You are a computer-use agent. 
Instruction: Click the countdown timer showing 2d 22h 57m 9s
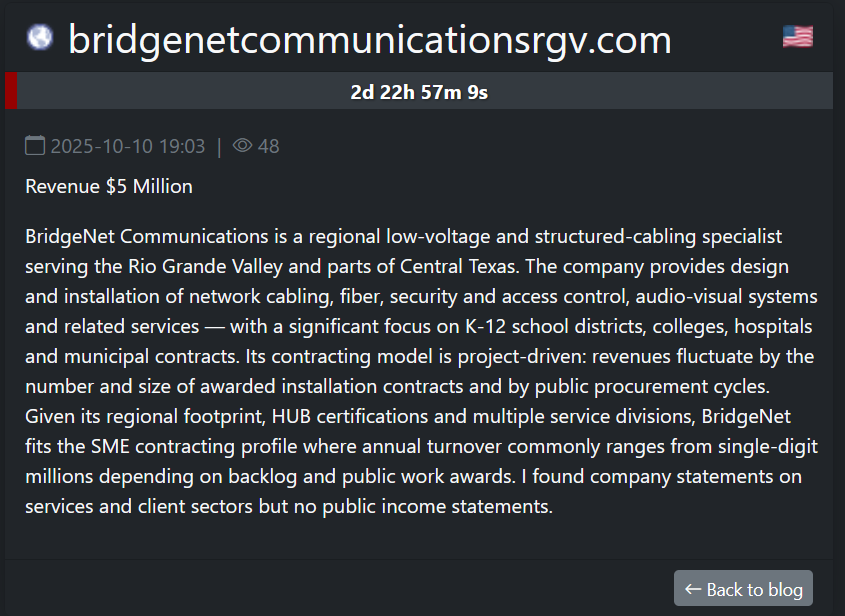point(419,90)
